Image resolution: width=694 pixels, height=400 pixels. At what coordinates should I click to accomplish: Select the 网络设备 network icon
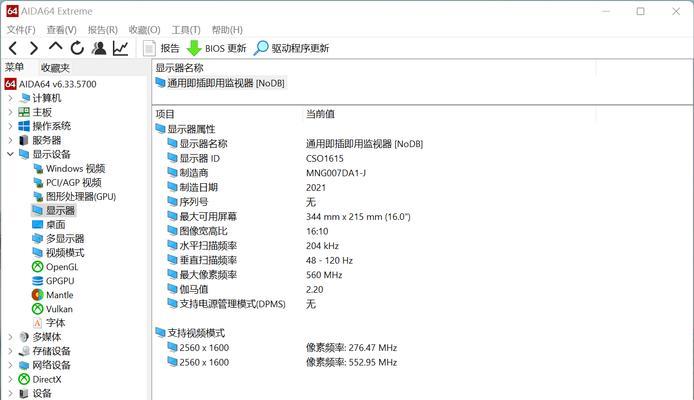click(24, 365)
